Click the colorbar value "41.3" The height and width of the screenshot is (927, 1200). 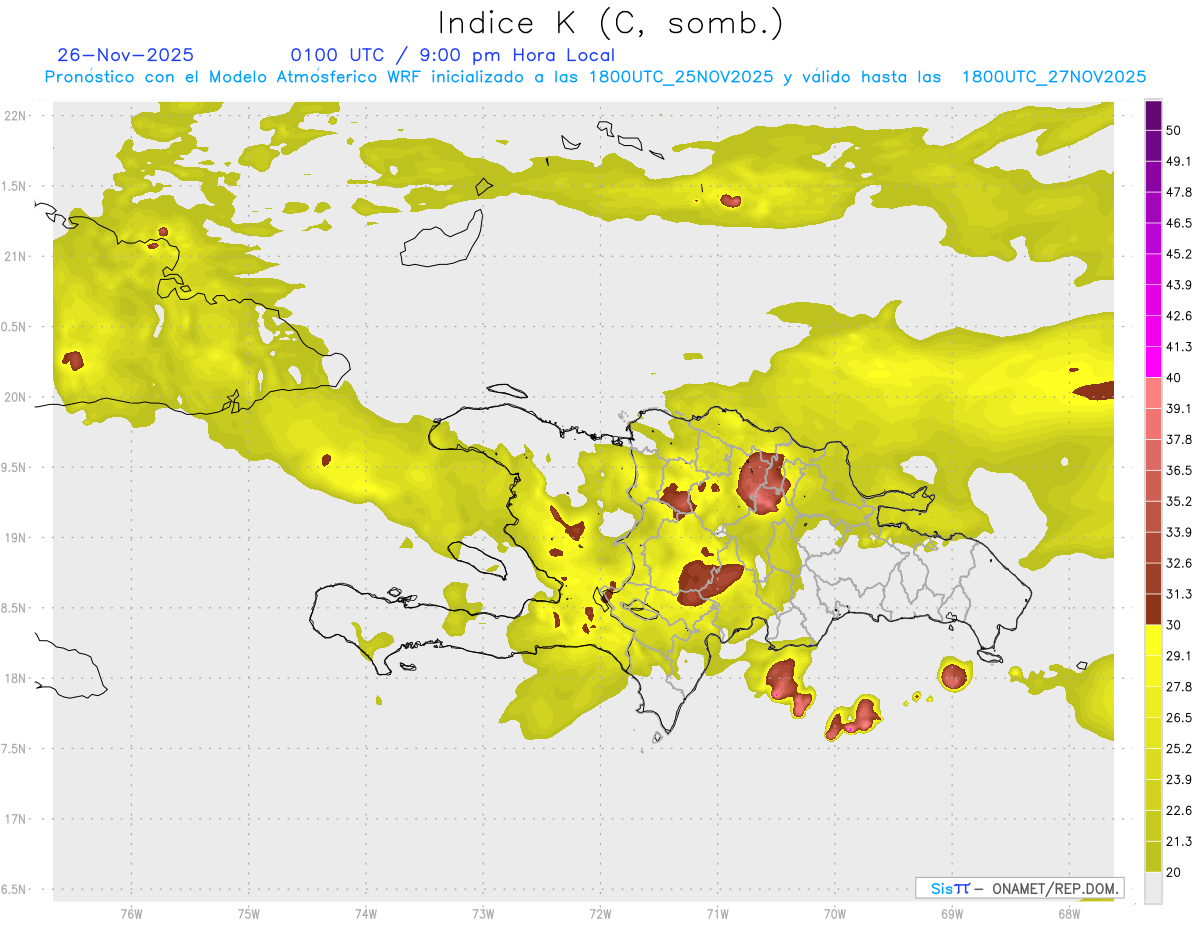(x=1179, y=347)
